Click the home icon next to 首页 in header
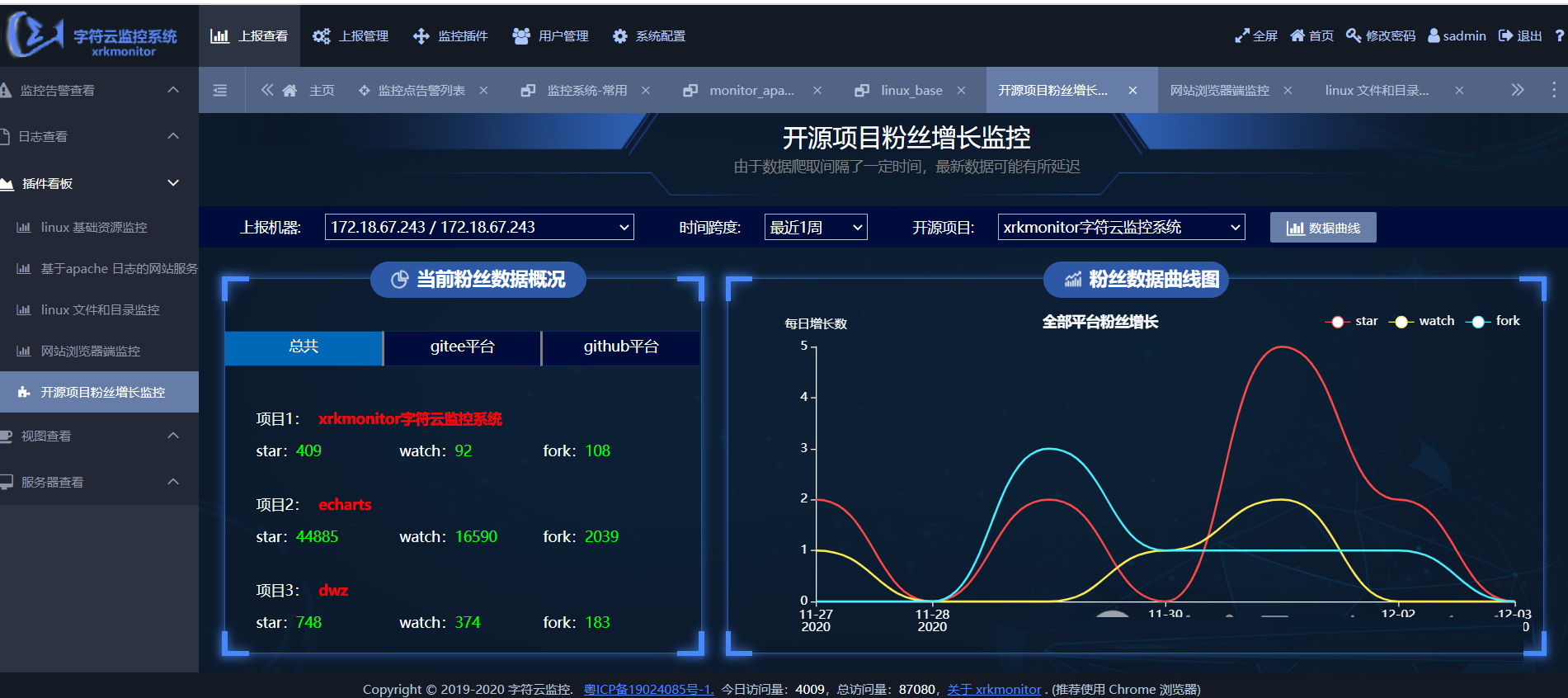Image resolution: width=1568 pixels, height=698 pixels. coord(1297,35)
